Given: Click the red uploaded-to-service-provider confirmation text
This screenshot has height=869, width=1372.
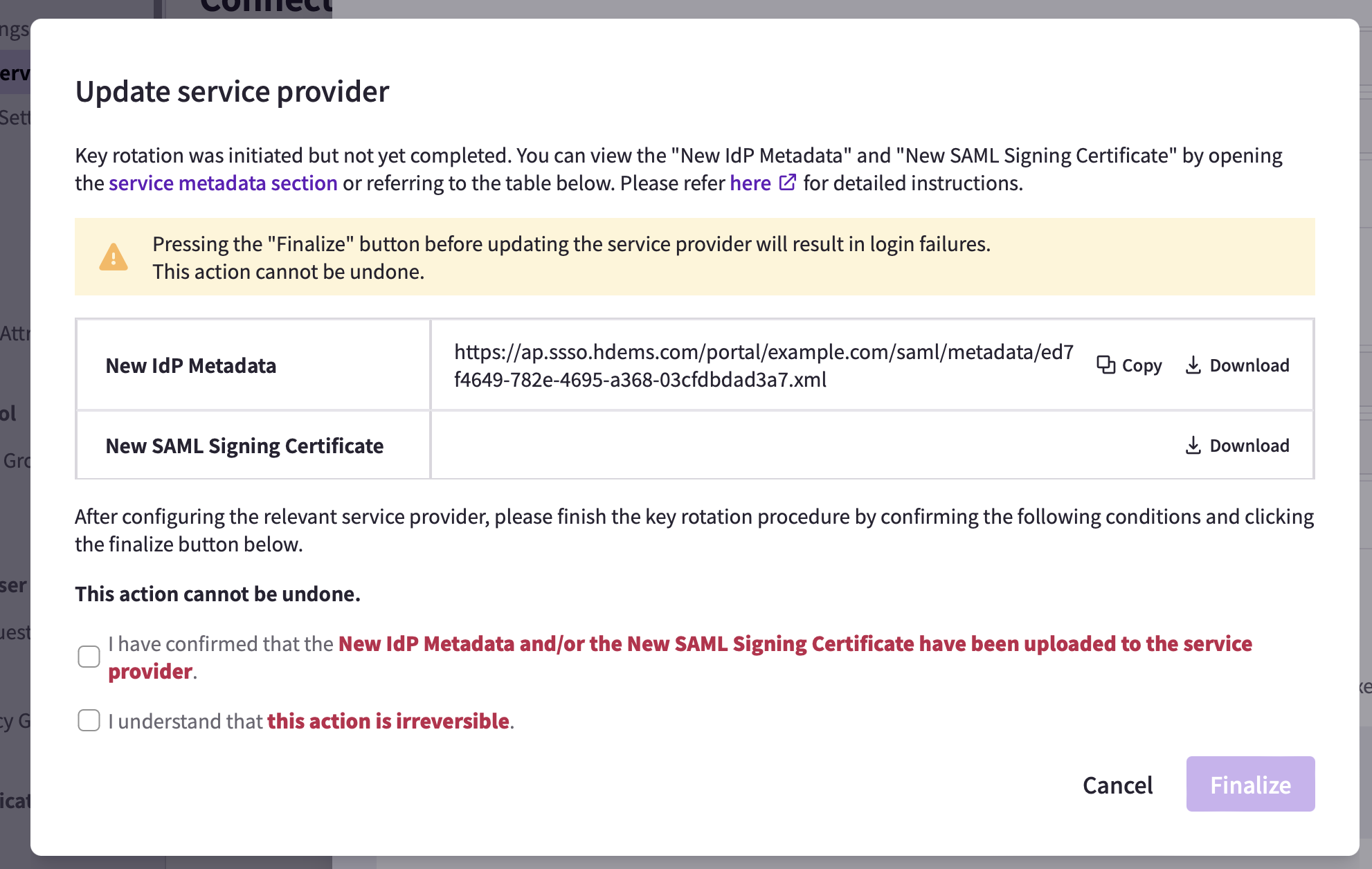Looking at the screenshot, I should click(680, 657).
